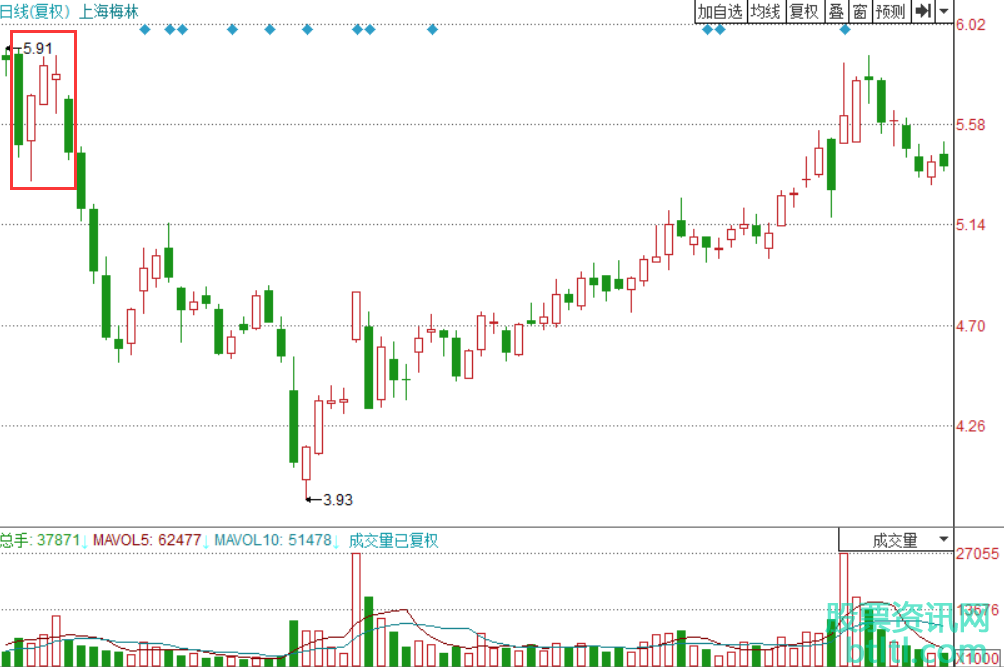Click the 3.93 low price label

coord(337,500)
